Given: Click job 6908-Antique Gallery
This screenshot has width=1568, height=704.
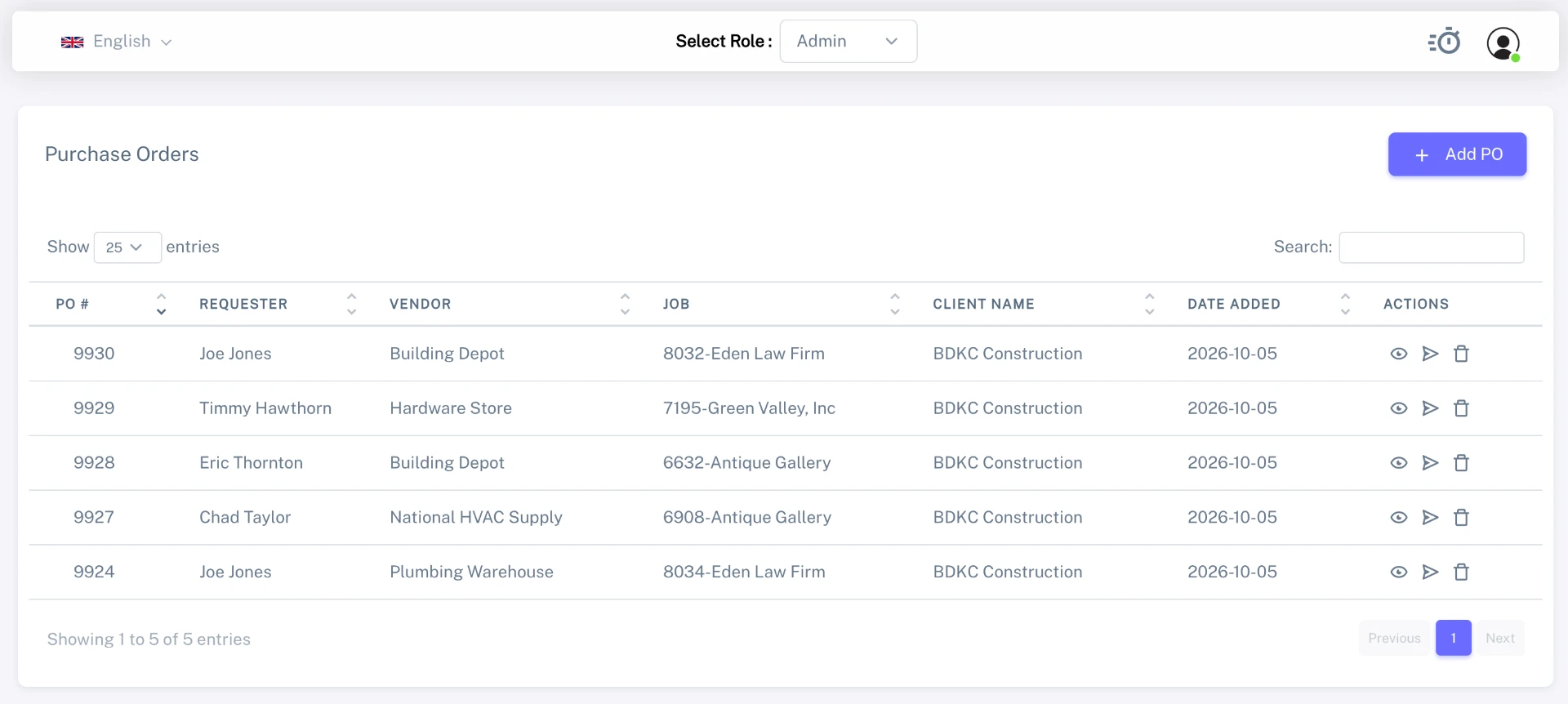Looking at the screenshot, I should [746, 518].
